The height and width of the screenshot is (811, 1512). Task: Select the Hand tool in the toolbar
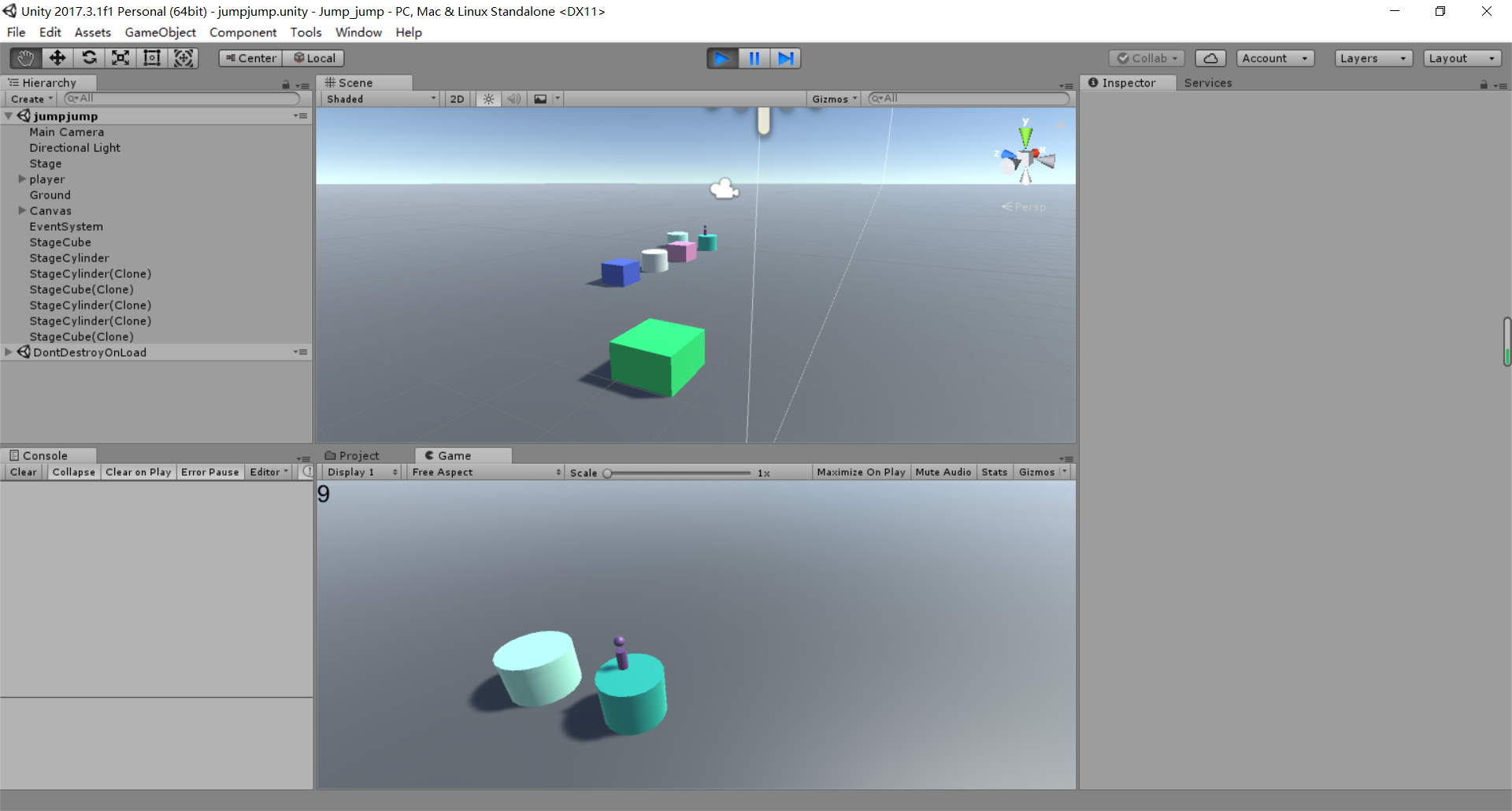tap(24, 57)
